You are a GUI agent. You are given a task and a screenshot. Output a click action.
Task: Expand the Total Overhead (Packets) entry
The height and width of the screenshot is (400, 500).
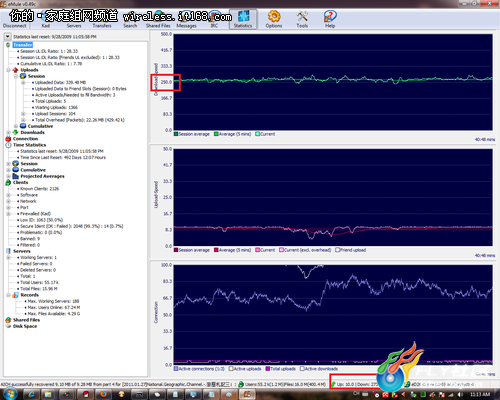23,120
